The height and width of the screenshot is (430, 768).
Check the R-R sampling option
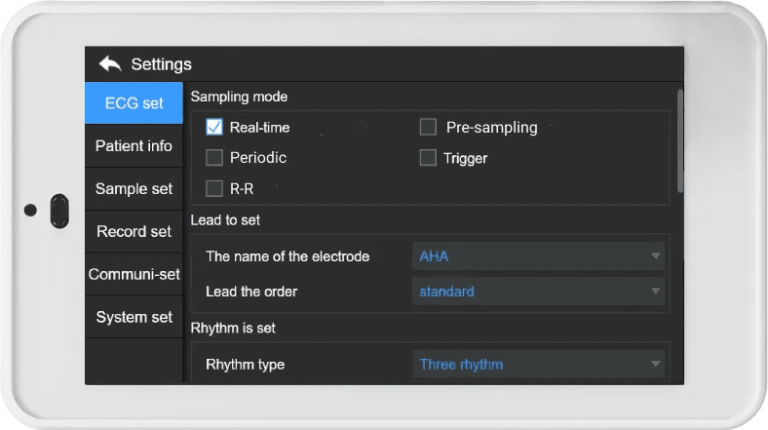click(214, 187)
